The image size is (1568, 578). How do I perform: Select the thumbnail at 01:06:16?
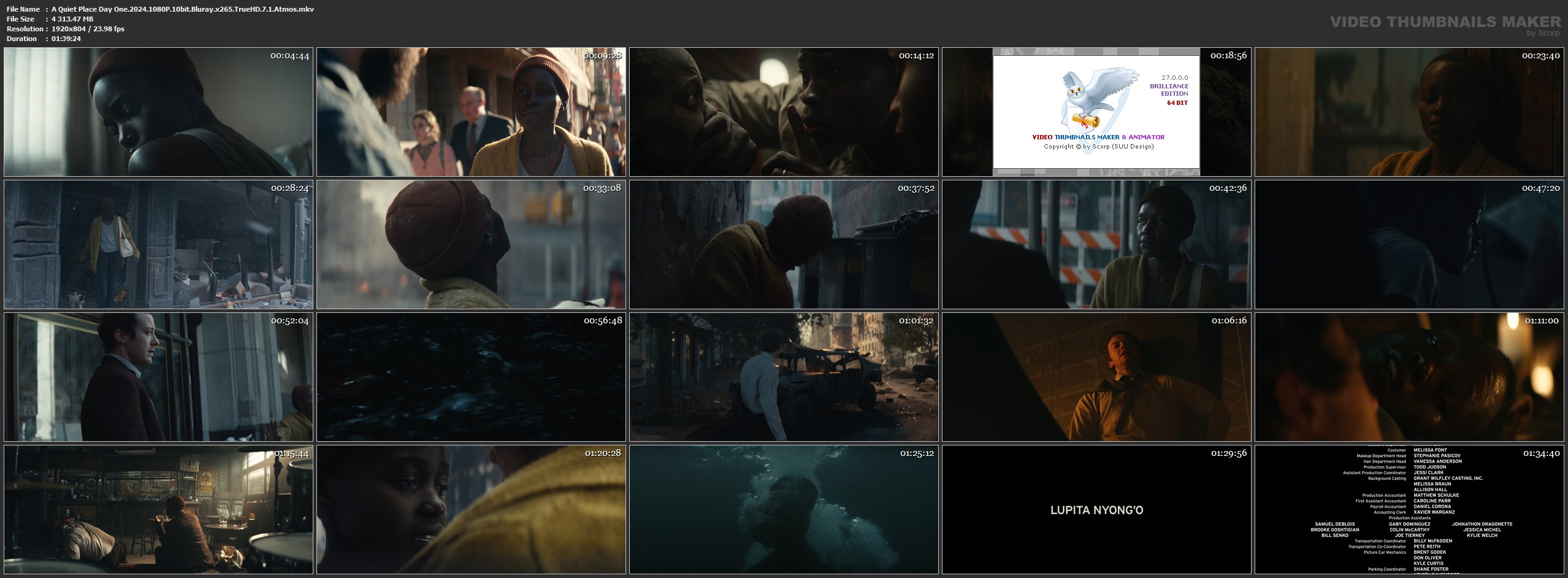1096,377
